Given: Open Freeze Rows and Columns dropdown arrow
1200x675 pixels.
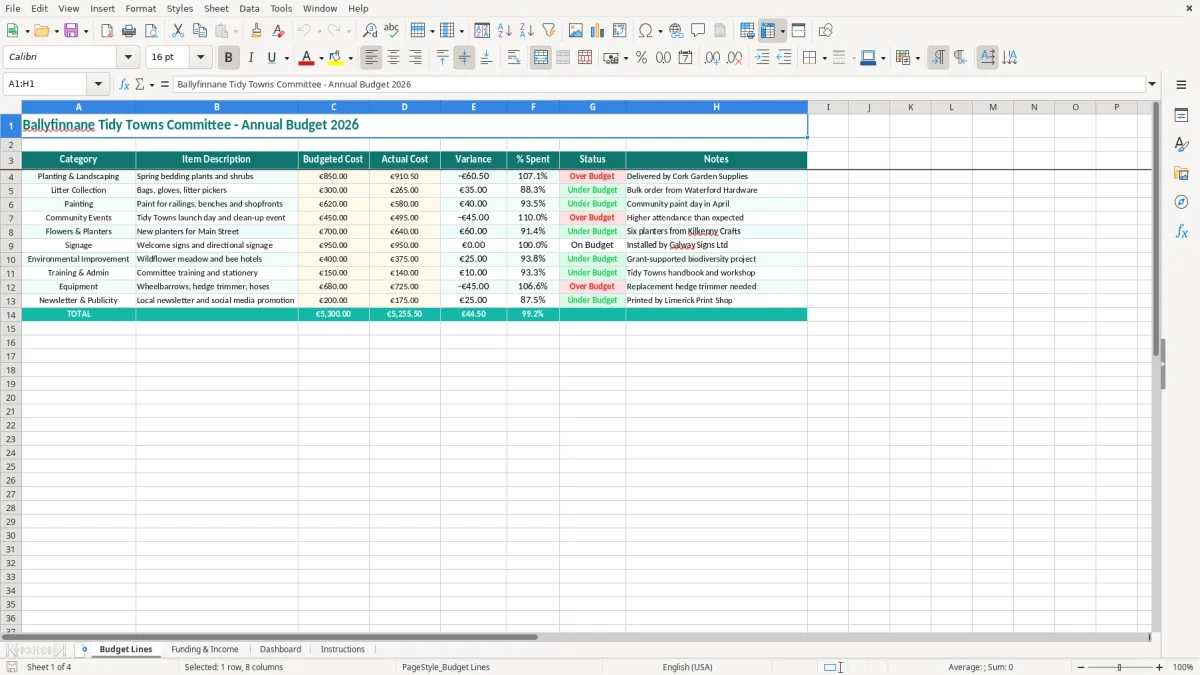Looking at the screenshot, I should click(x=783, y=31).
